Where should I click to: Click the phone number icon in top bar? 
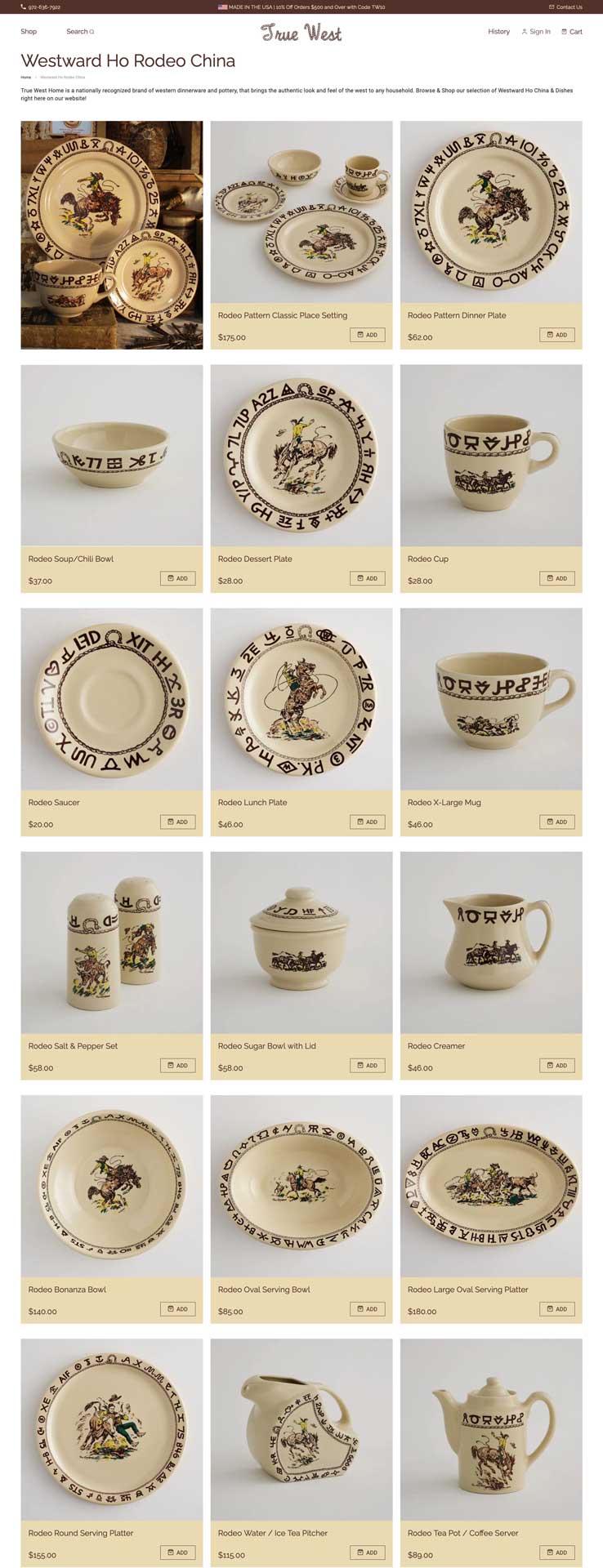23,7
